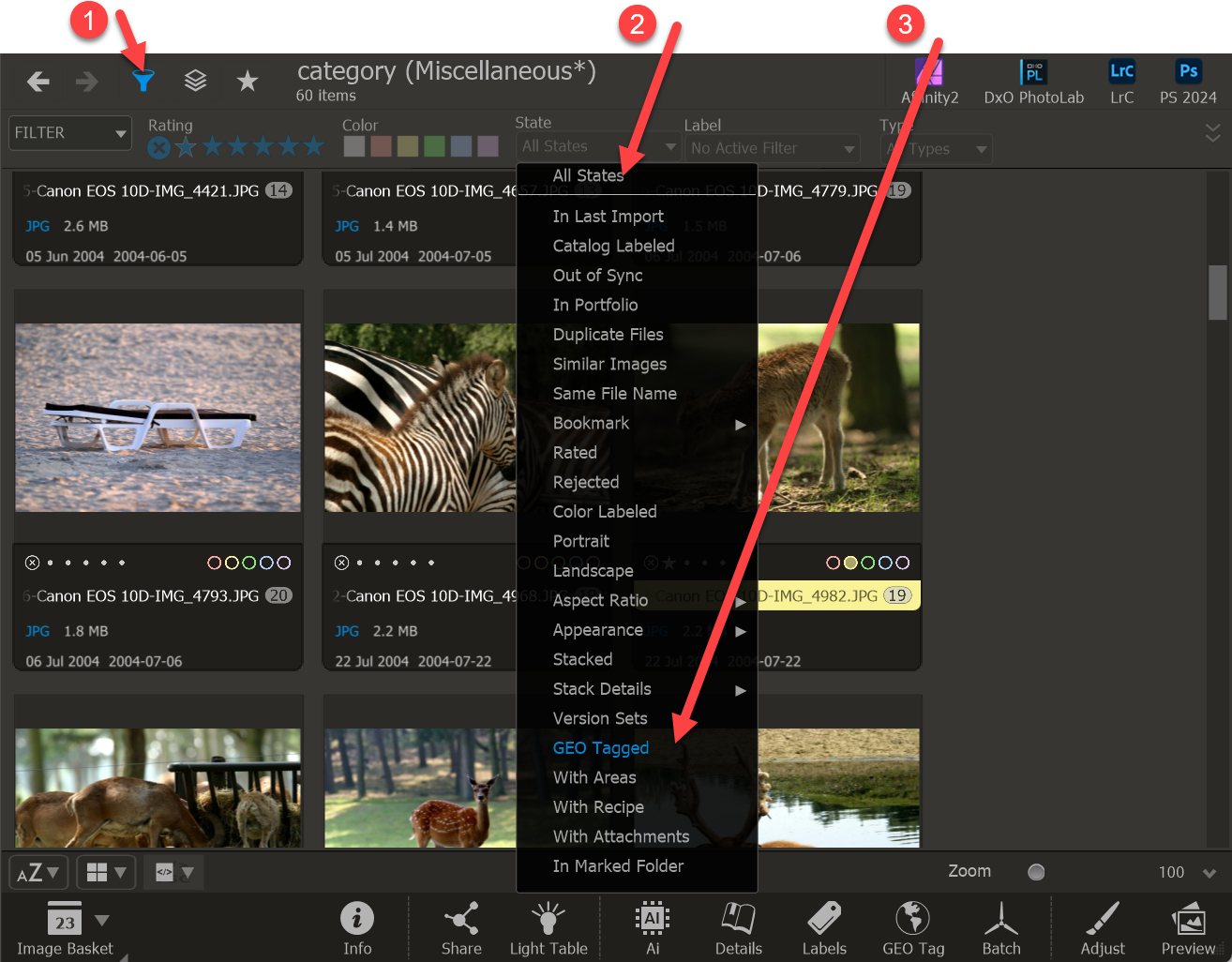The width and height of the screenshot is (1232, 962).
Task: Open the No Active Filter label dropdown
Action: [x=773, y=148]
